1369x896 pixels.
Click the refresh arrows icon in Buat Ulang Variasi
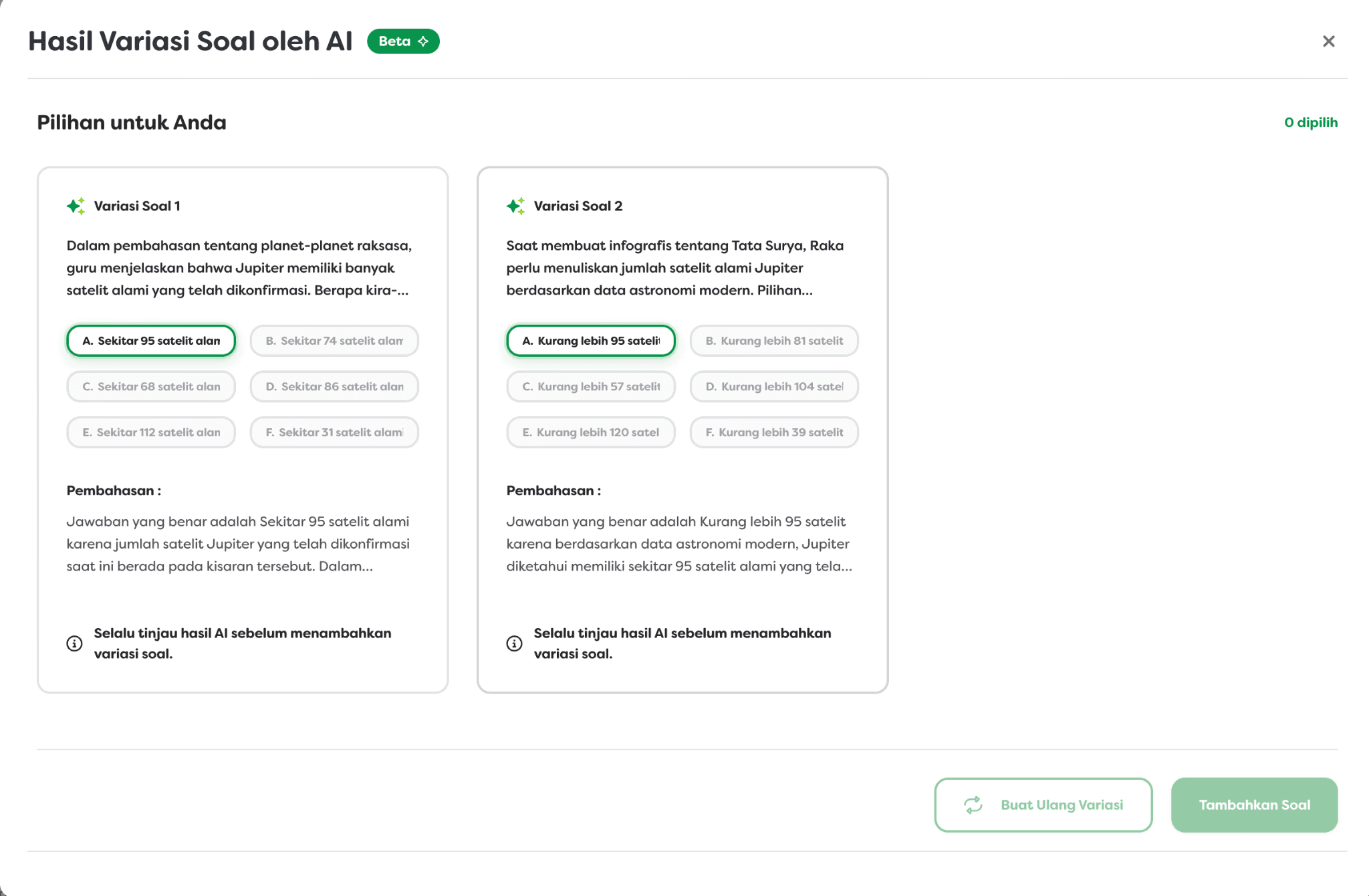(x=973, y=805)
